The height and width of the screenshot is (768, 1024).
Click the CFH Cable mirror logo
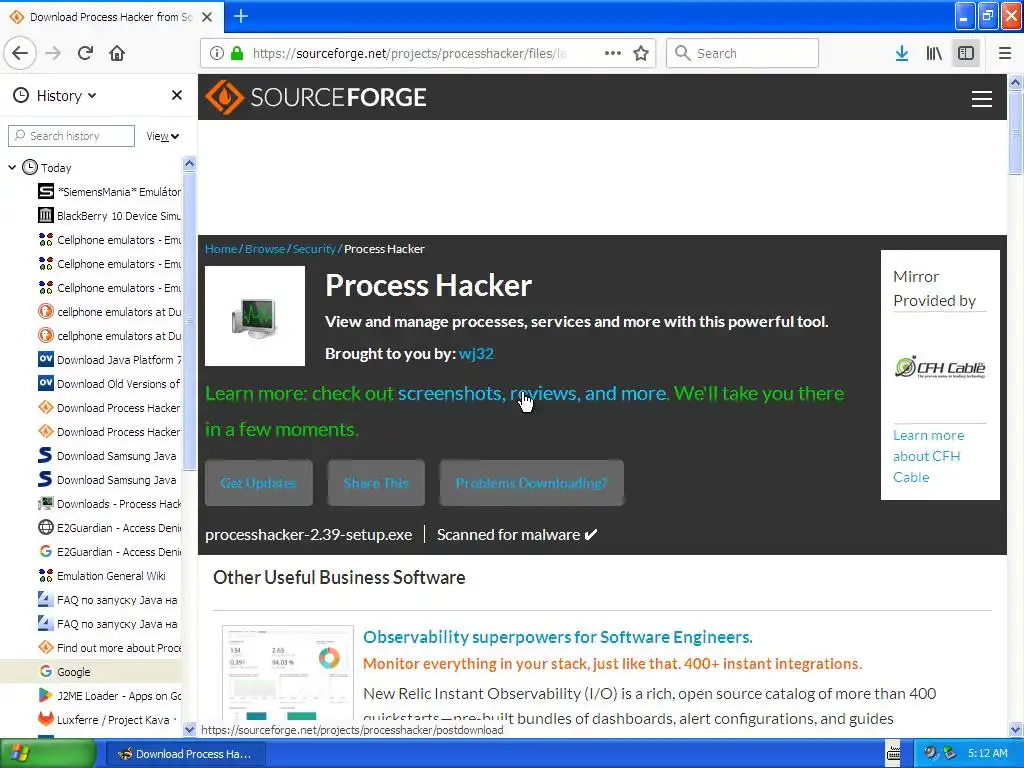tap(940, 367)
